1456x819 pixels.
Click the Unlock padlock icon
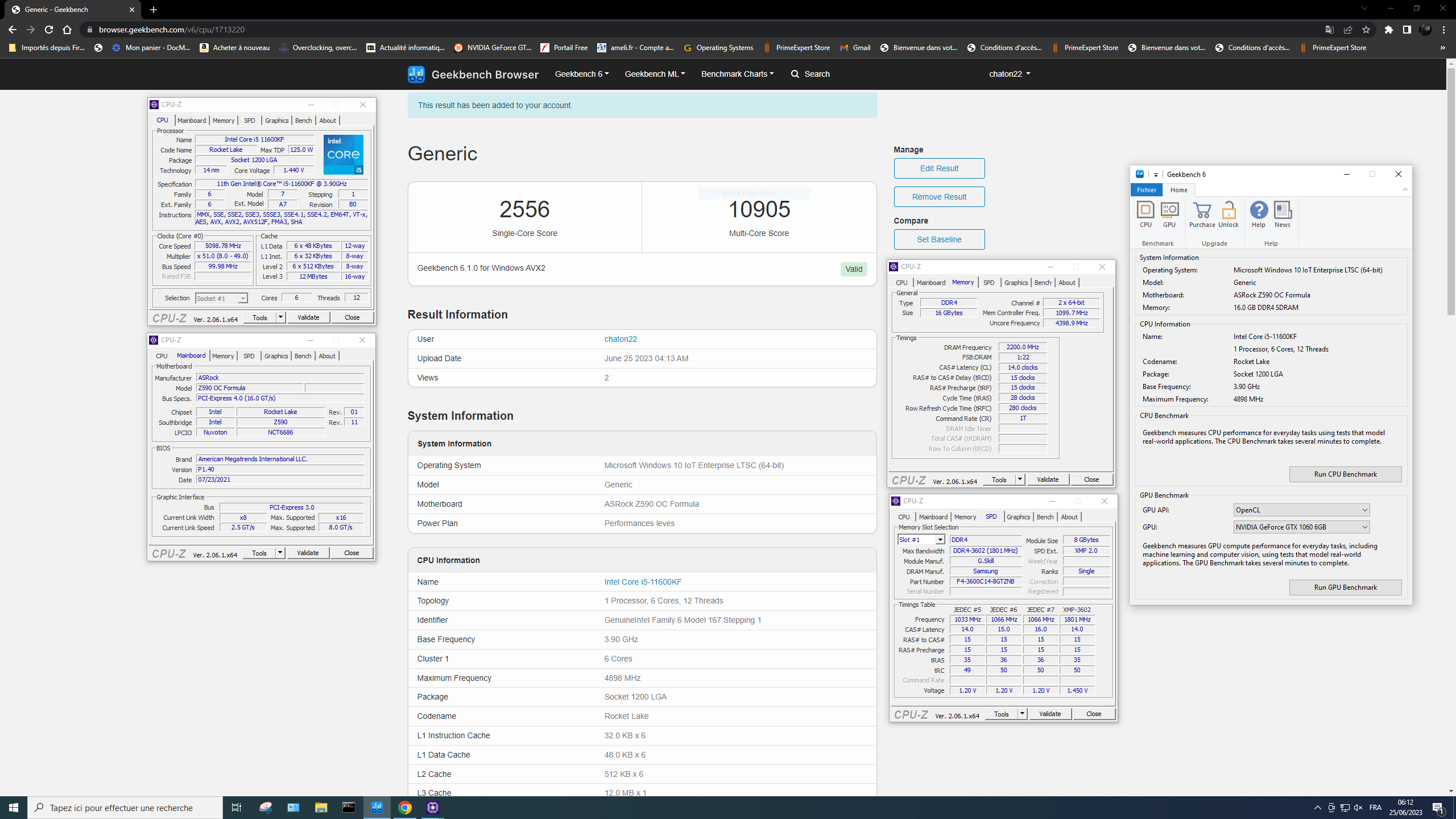point(1228,214)
